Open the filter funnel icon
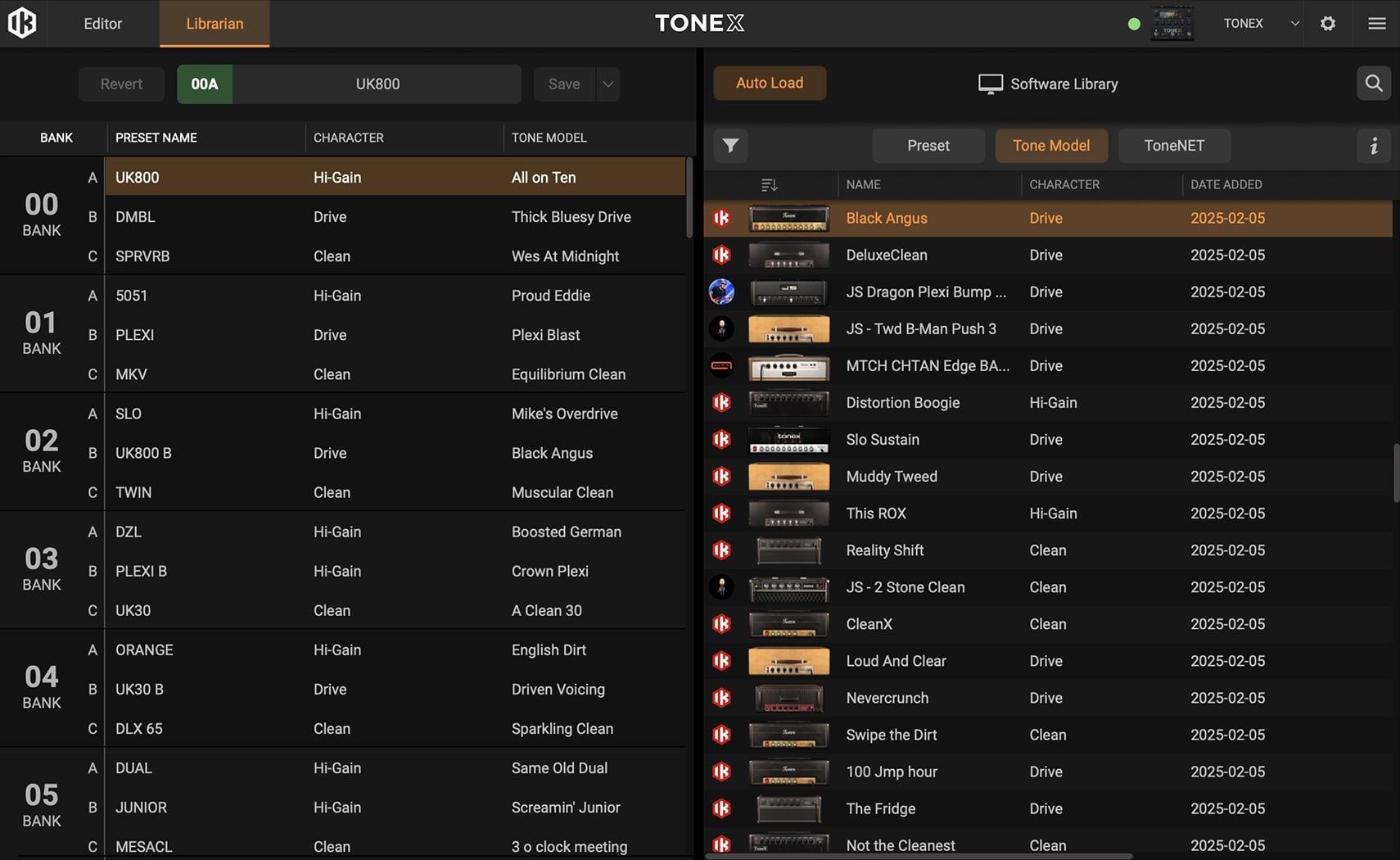 (730, 146)
